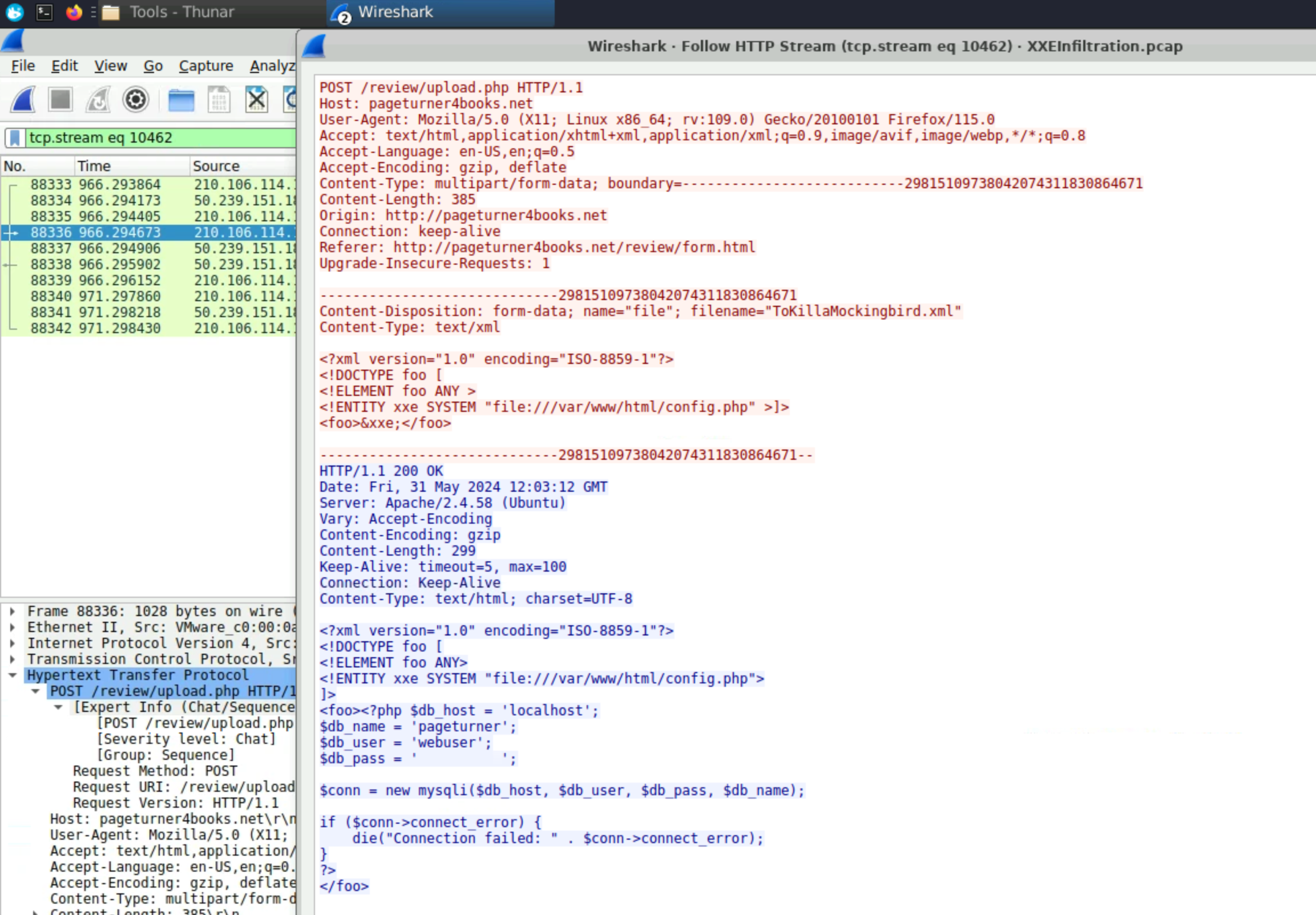Open capture options gear icon
Screen dimensions: 1316x915
136,100
